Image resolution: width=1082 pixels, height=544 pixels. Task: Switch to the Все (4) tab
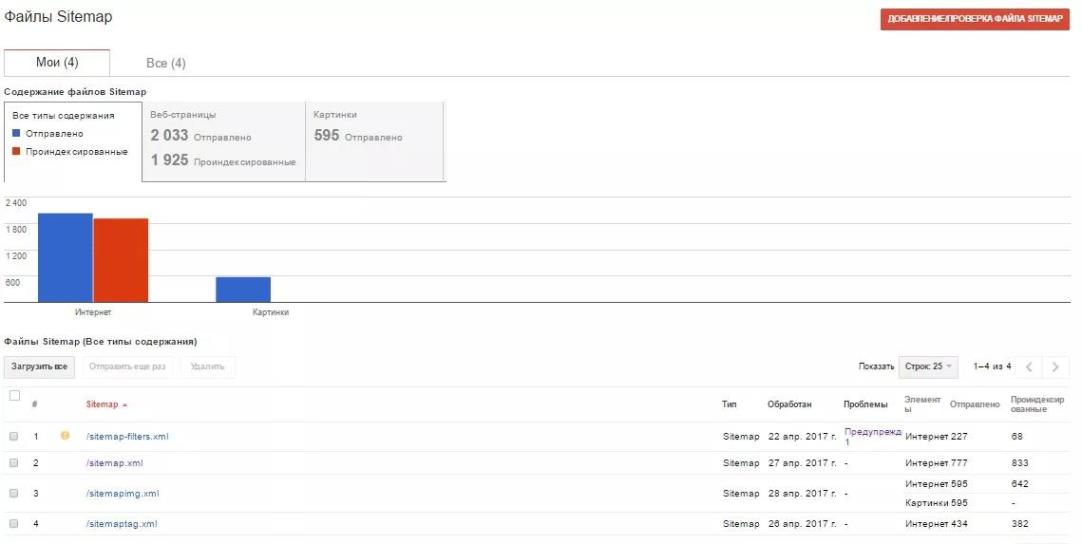(x=166, y=63)
